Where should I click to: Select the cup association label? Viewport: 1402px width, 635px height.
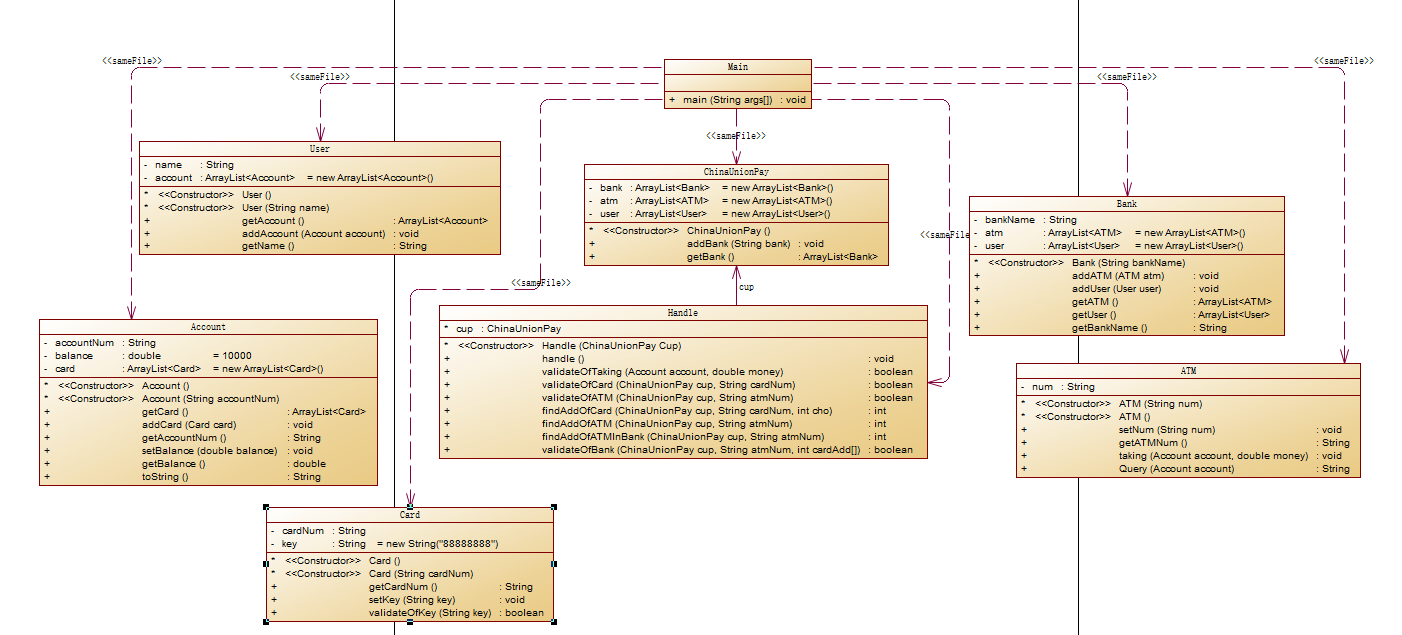click(x=746, y=287)
